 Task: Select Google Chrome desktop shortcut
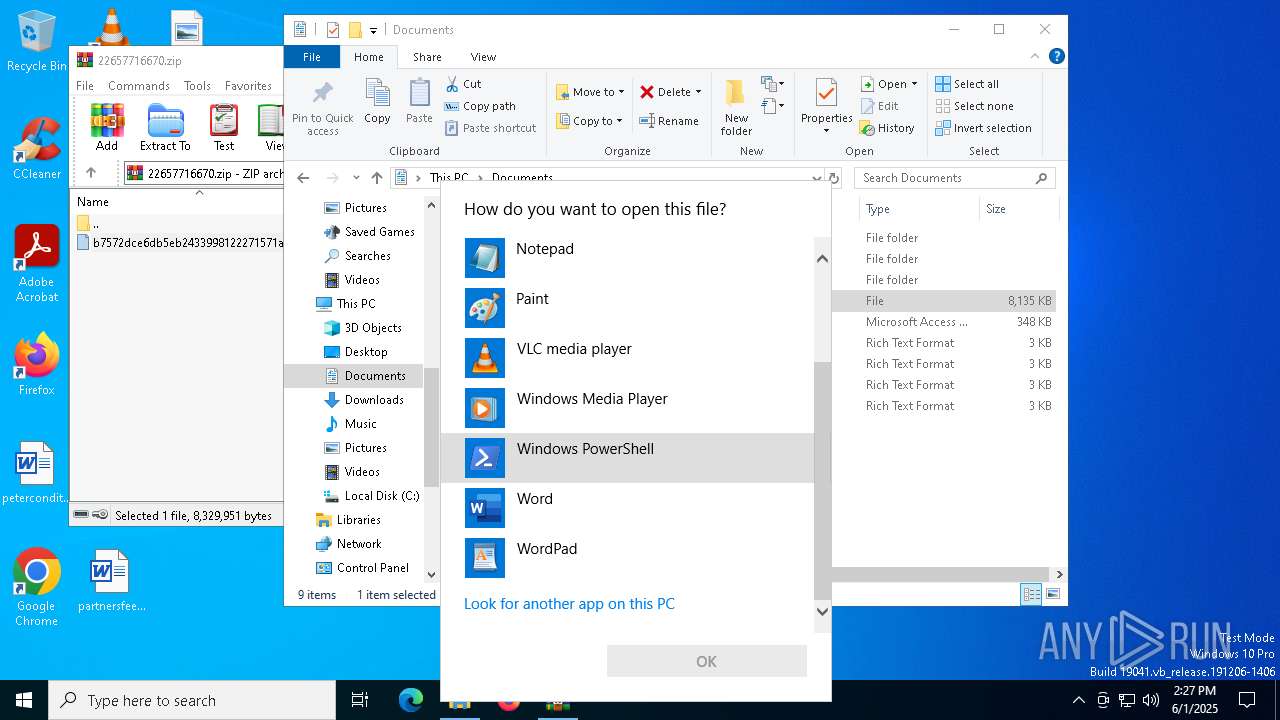coord(36,587)
